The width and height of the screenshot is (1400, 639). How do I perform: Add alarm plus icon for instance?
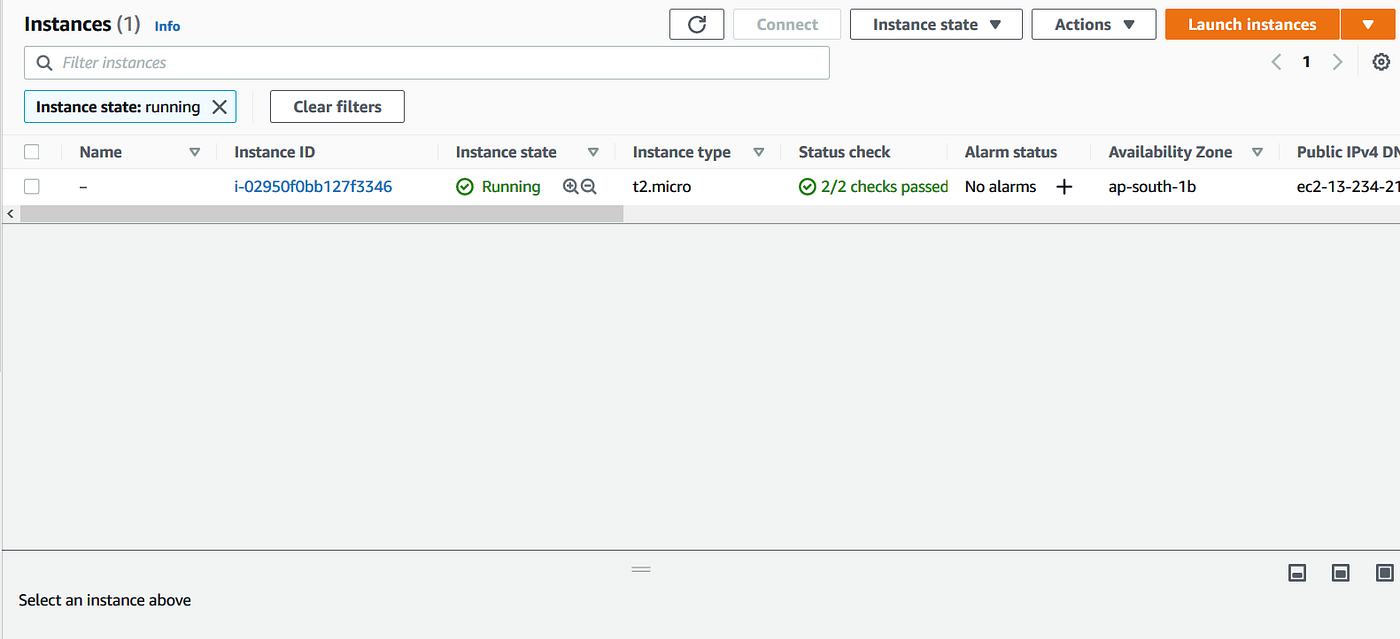tap(1064, 186)
